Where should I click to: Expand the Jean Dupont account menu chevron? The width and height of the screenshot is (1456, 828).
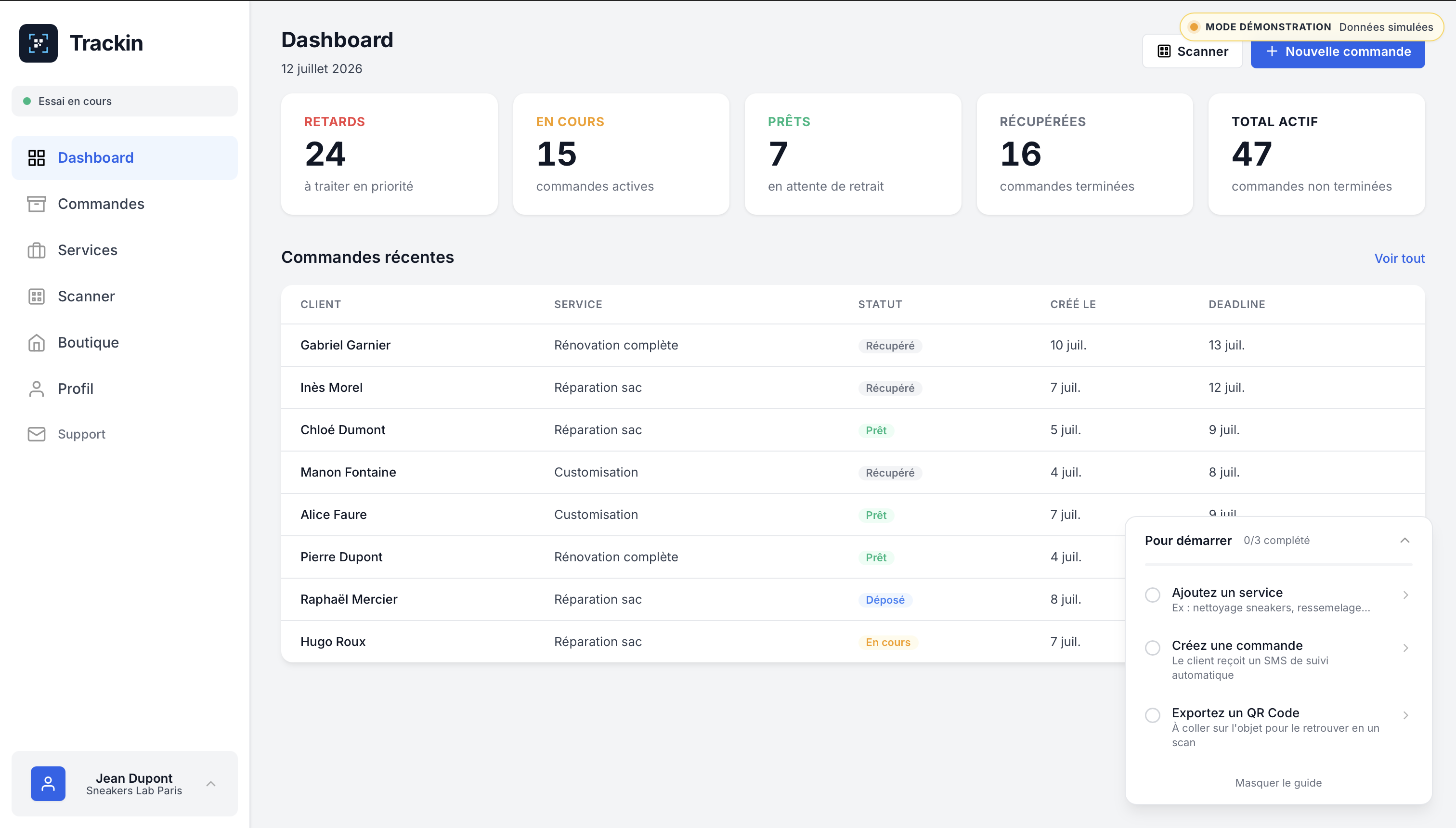(x=211, y=784)
